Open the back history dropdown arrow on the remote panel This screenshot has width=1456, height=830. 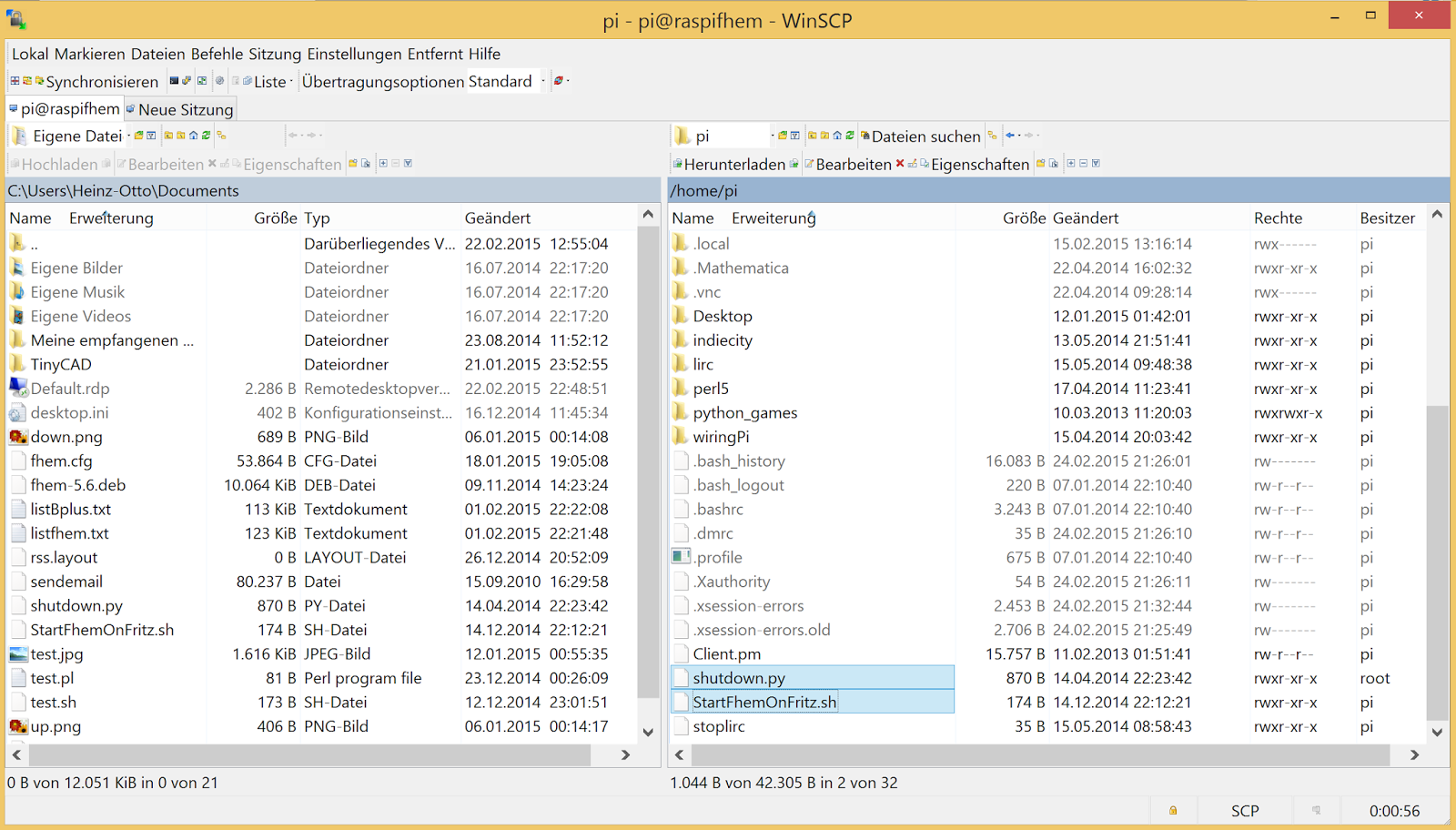(x=1020, y=135)
